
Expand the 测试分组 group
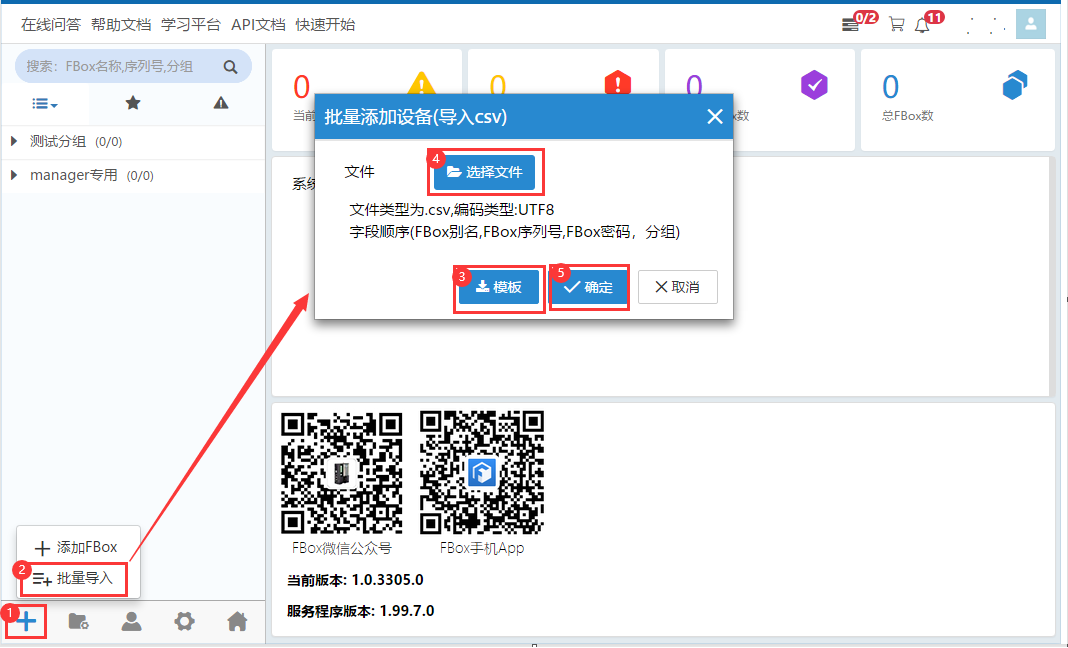click(14, 141)
